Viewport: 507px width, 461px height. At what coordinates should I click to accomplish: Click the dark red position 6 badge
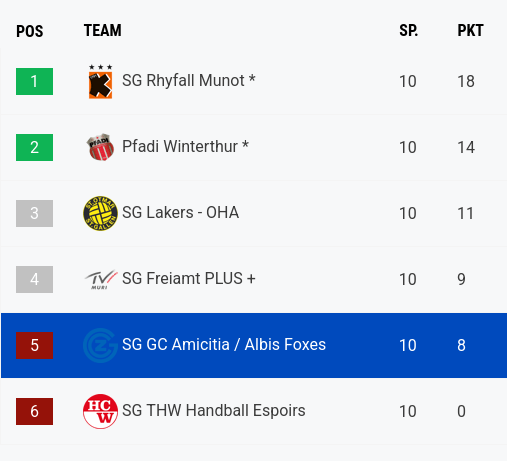[x=34, y=411]
